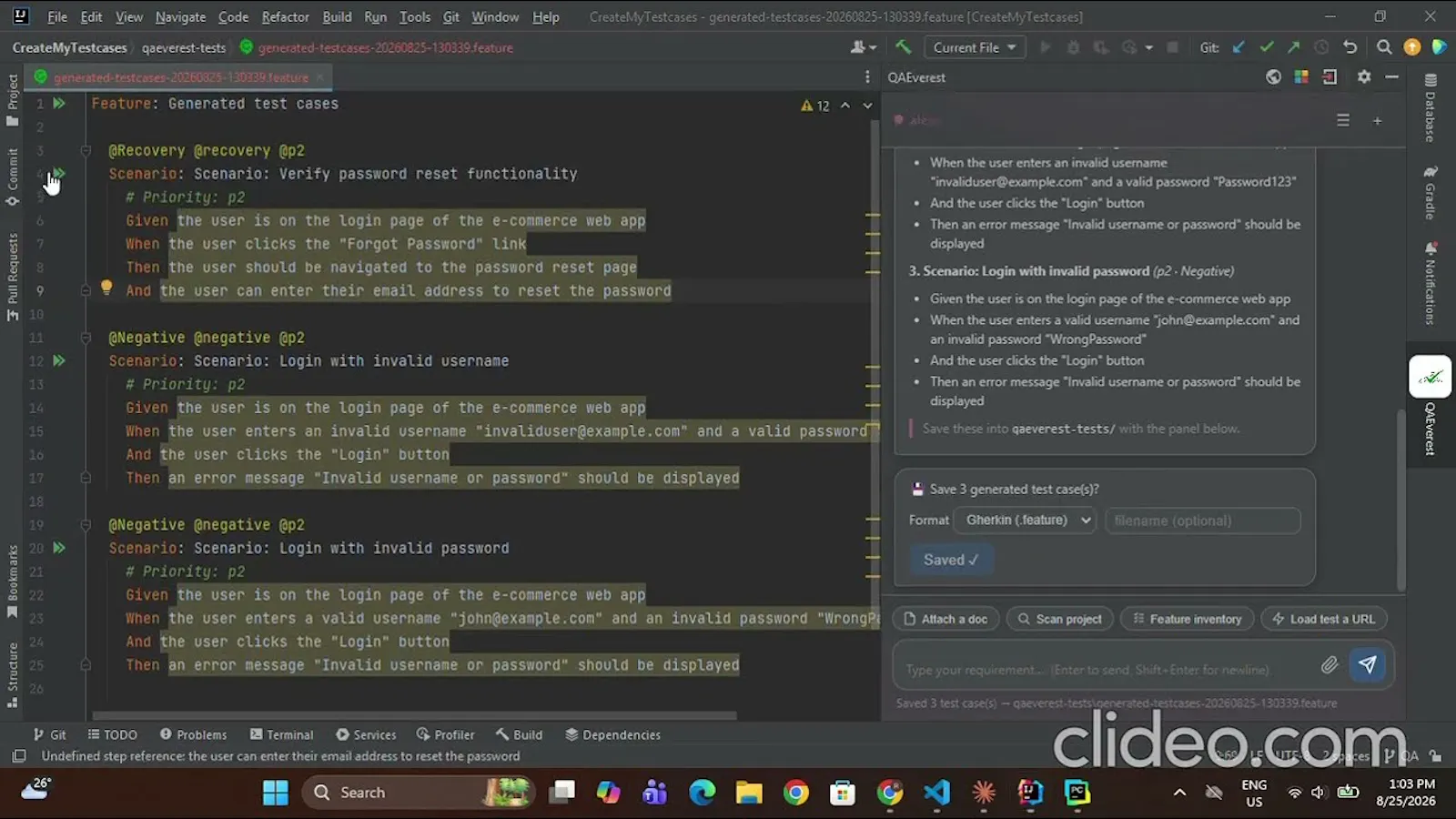Click the Feature inventory button
Image resolution: width=1456 pixels, height=819 pixels.
[1187, 619]
